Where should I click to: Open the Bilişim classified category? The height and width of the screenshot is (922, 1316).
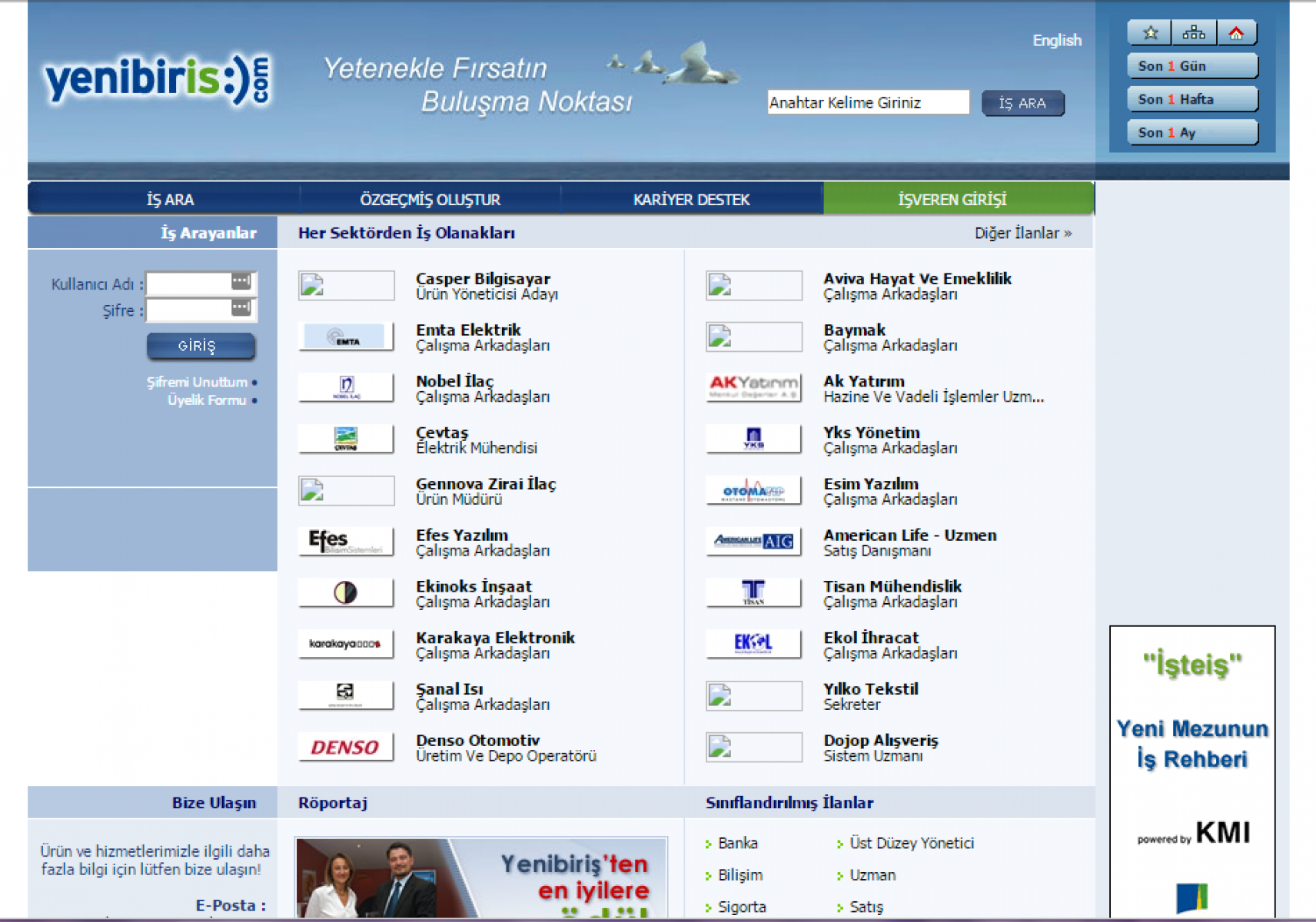pyautogui.click(x=739, y=875)
